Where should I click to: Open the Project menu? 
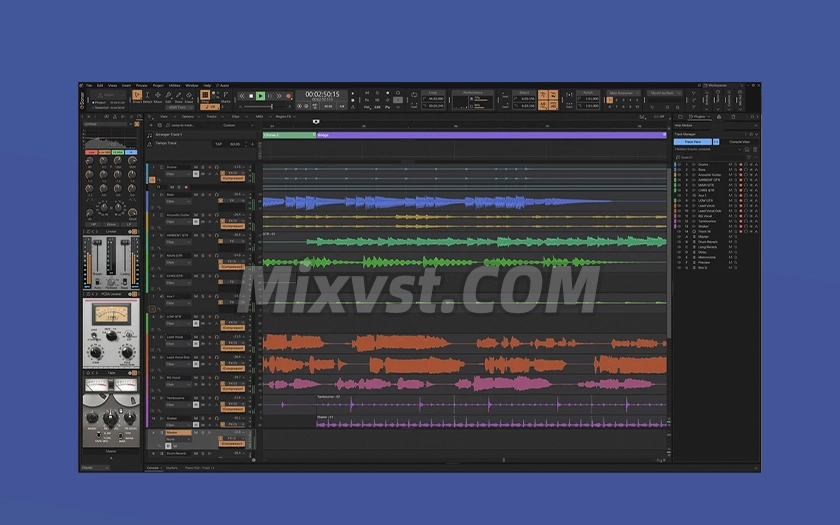[158, 85]
